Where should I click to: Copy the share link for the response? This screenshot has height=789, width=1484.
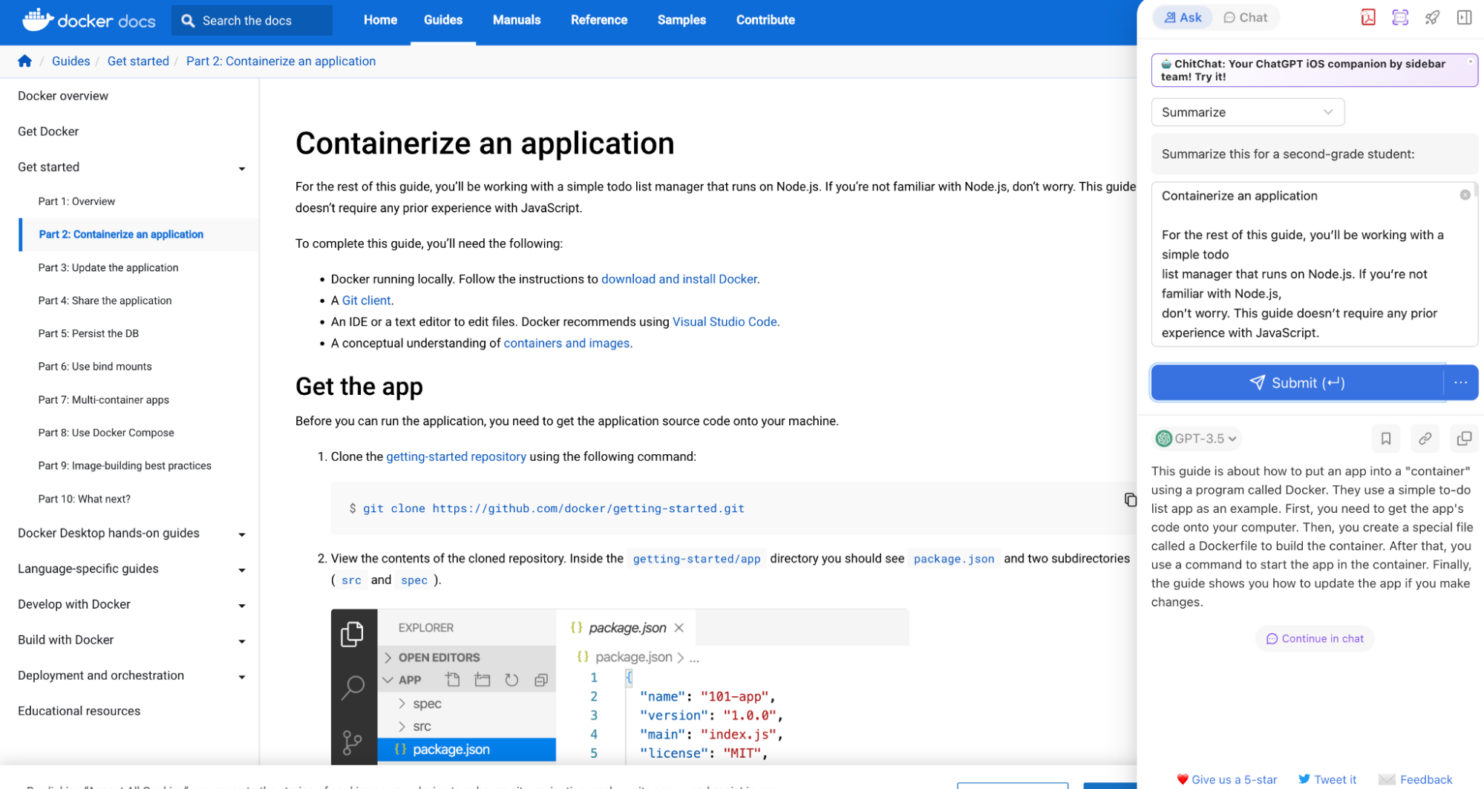(x=1425, y=438)
